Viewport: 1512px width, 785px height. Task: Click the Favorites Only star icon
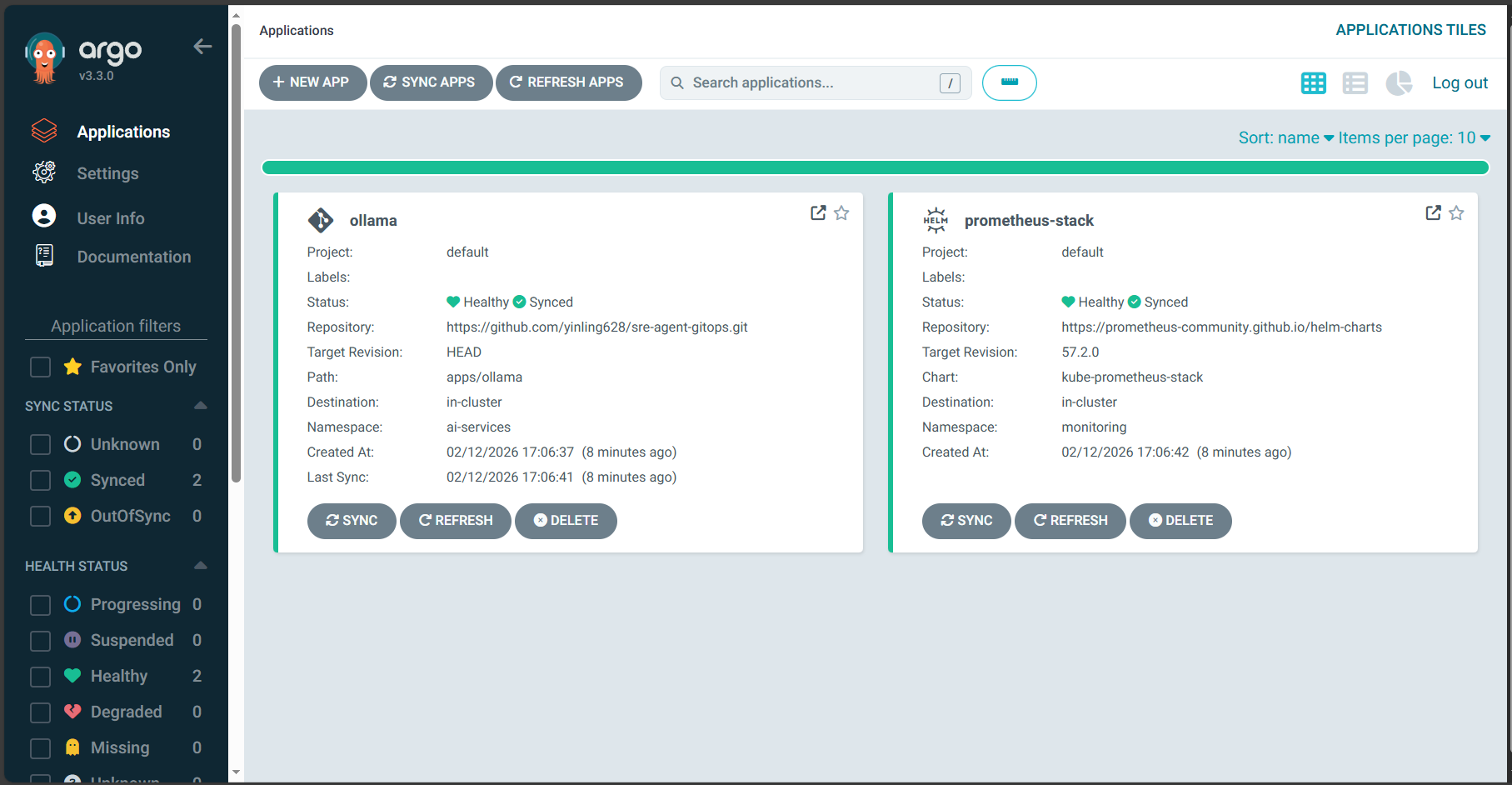click(72, 367)
